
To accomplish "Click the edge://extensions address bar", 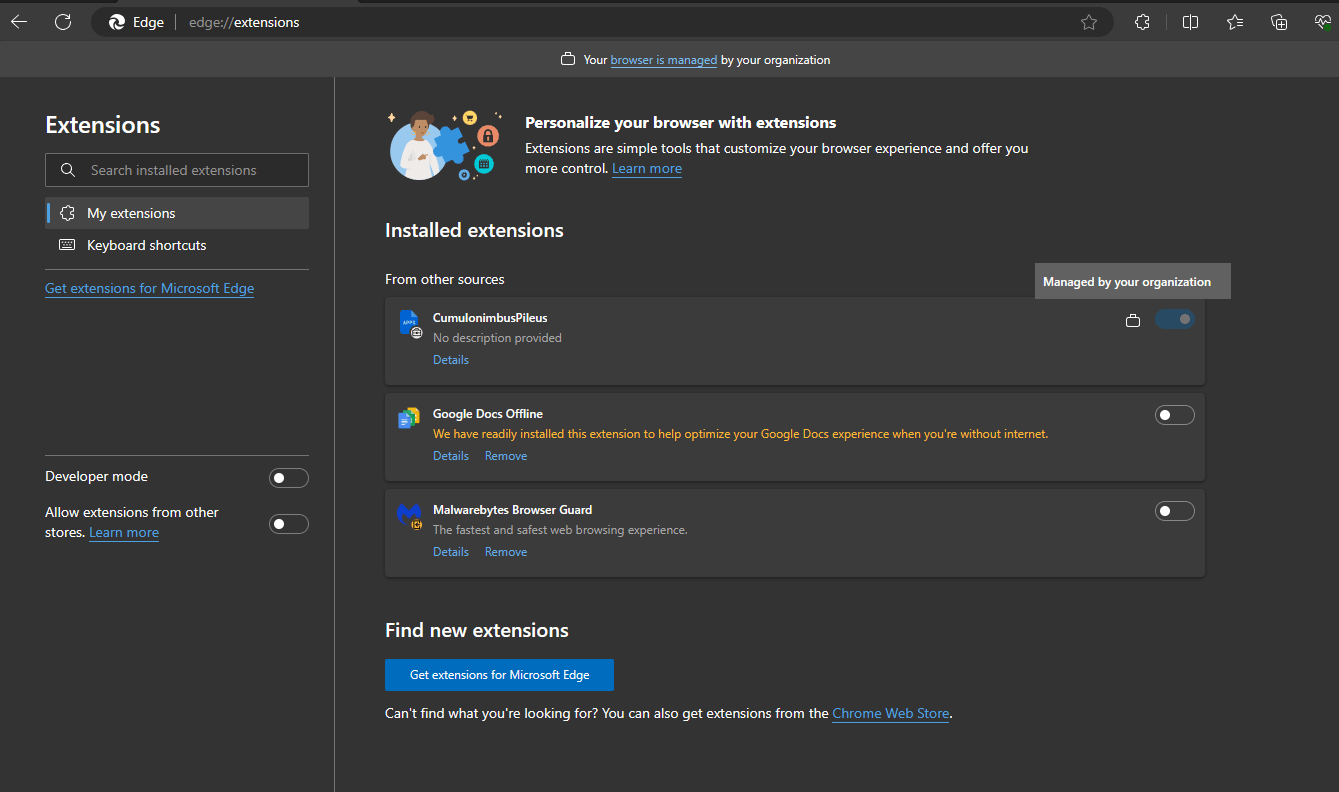I will pyautogui.click(x=600, y=22).
